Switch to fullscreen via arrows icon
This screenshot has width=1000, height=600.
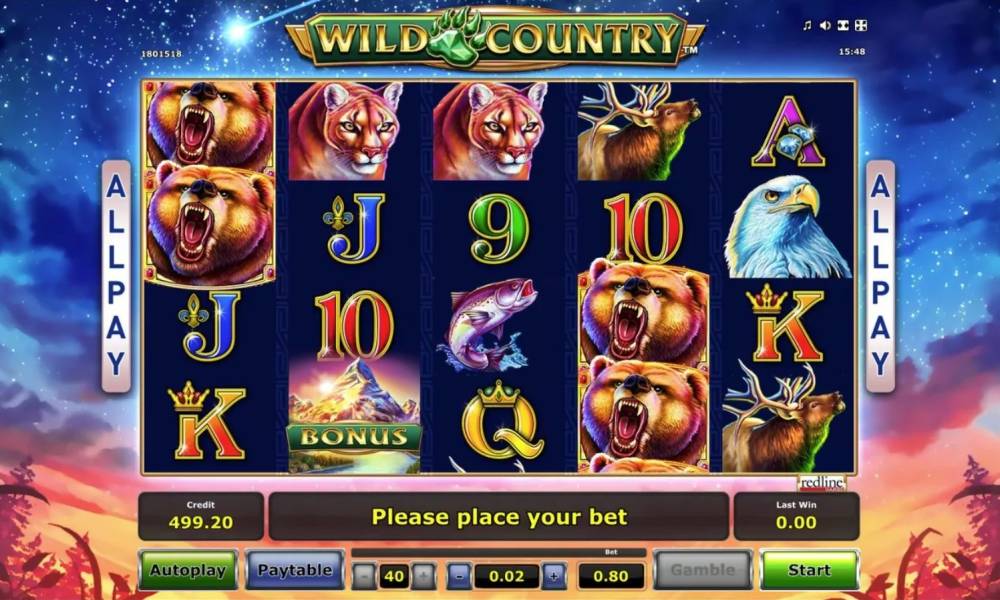pyautogui.click(x=861, y=25)
